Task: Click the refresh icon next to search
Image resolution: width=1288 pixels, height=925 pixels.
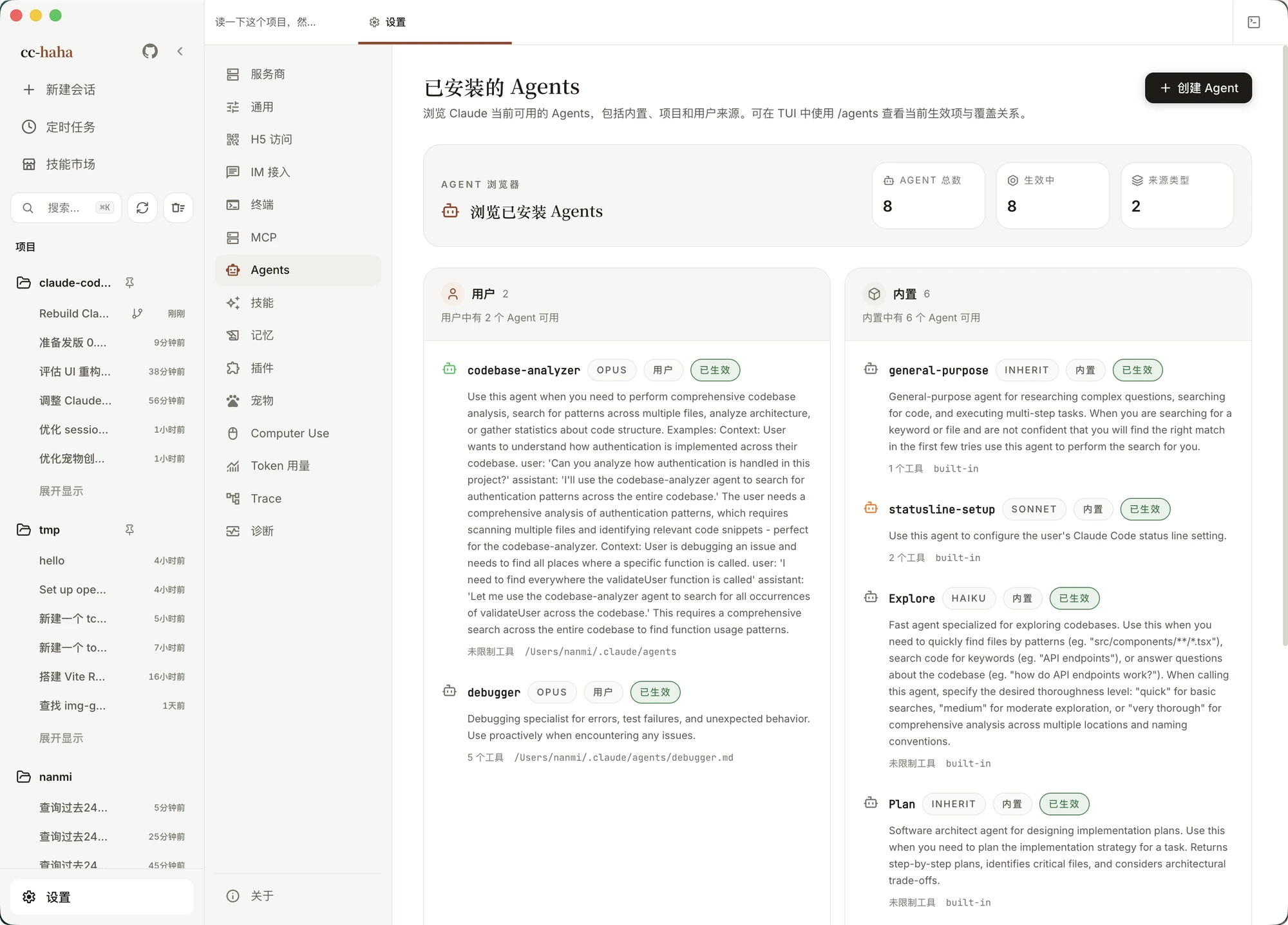Action: pyautogui.click(x=142, y=207)
